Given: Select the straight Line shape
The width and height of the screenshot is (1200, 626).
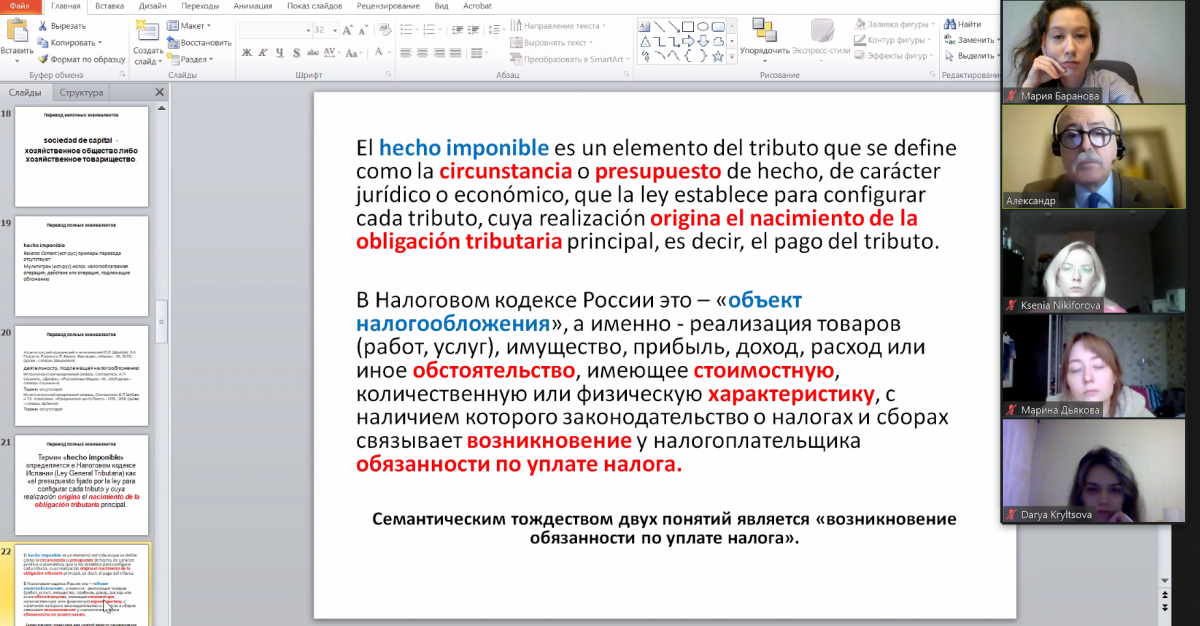Looking at the screenshot, I should 659,26.
